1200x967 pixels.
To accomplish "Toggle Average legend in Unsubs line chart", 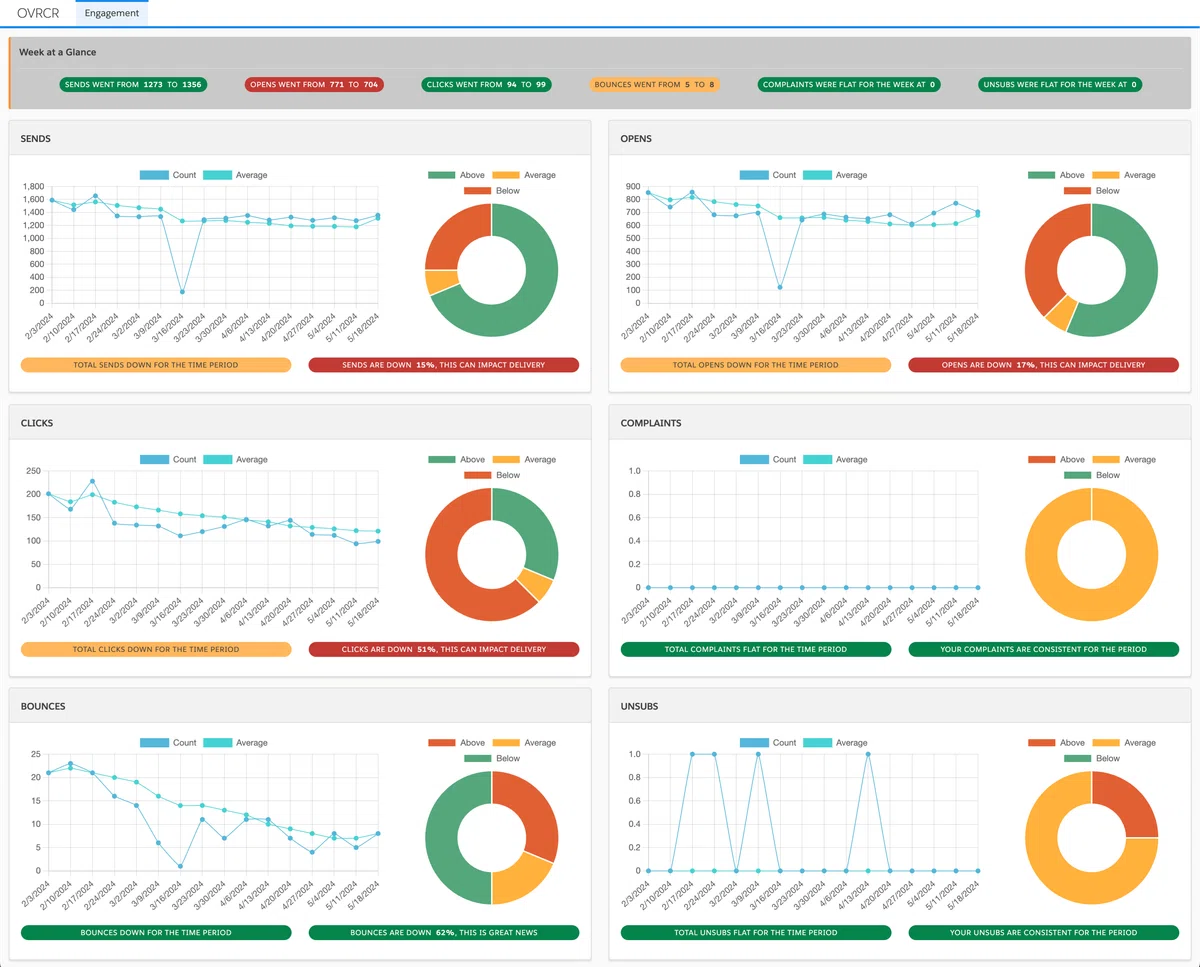I will pyautogui.click(x=835, y=743).
